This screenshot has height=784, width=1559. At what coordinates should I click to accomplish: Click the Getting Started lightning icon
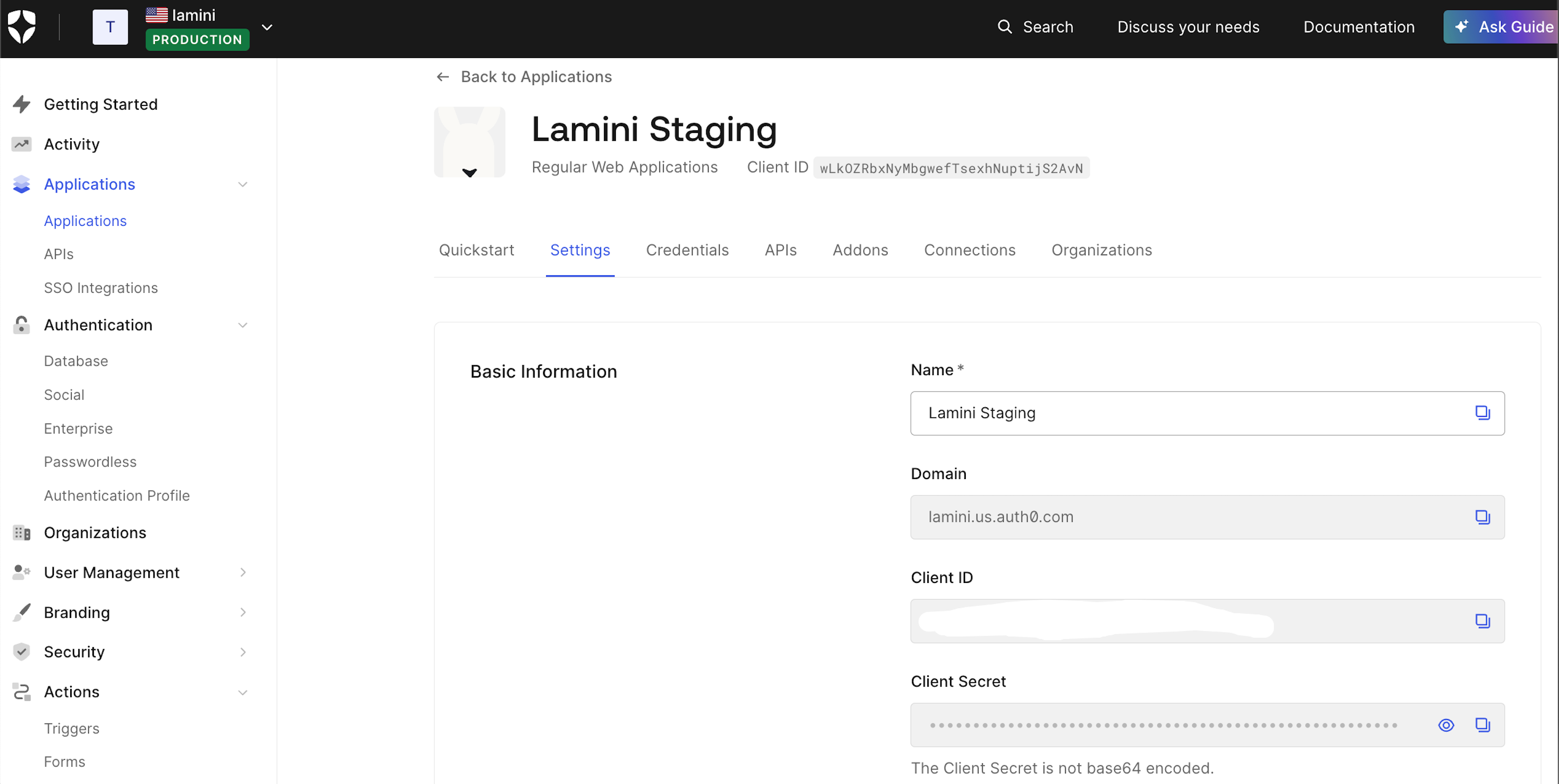pos(22,104)
